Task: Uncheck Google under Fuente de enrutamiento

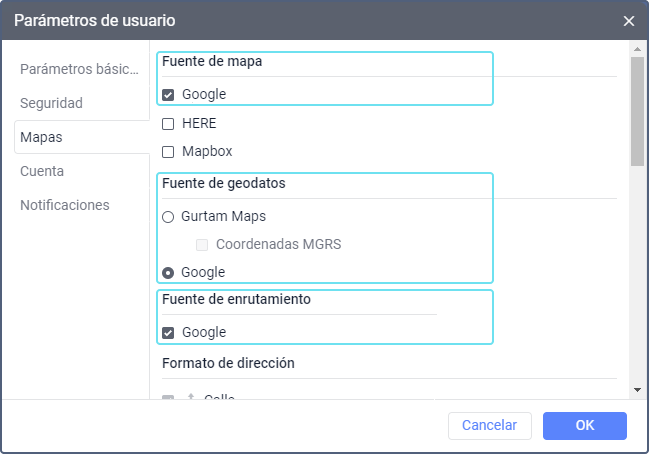Action: (168, 333)
